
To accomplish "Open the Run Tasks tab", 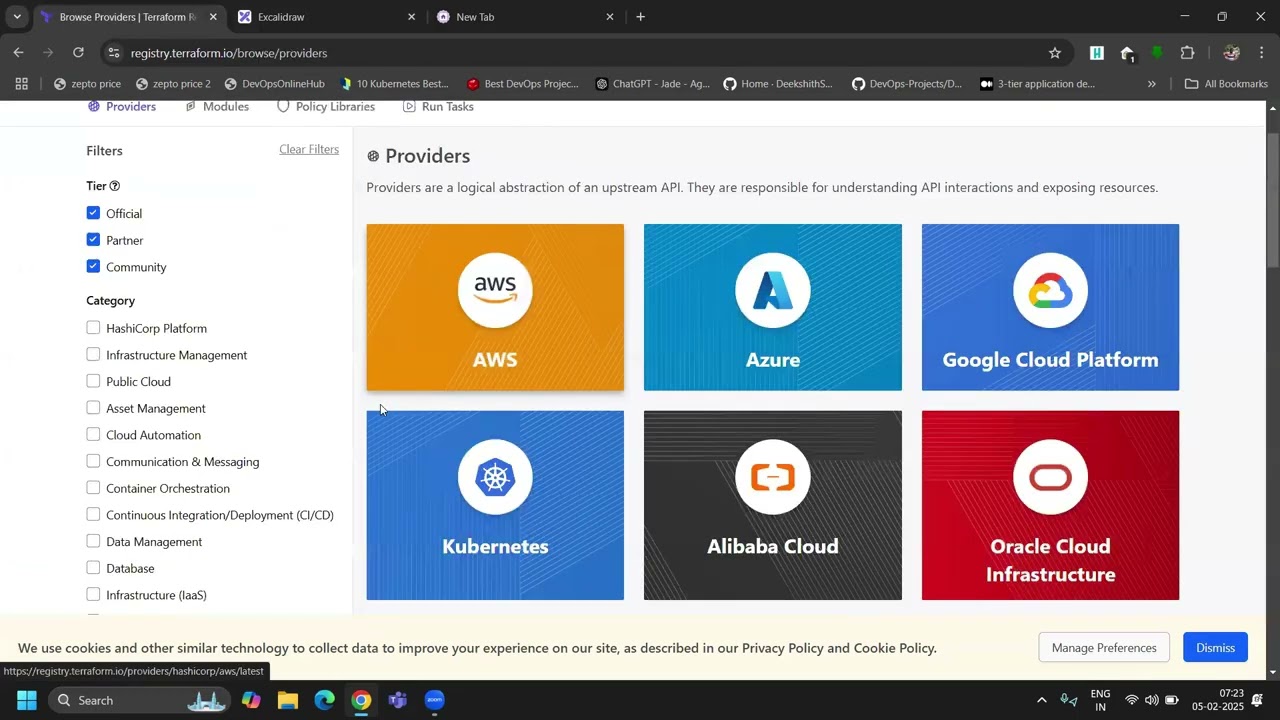I will click(x=438, y=107).
